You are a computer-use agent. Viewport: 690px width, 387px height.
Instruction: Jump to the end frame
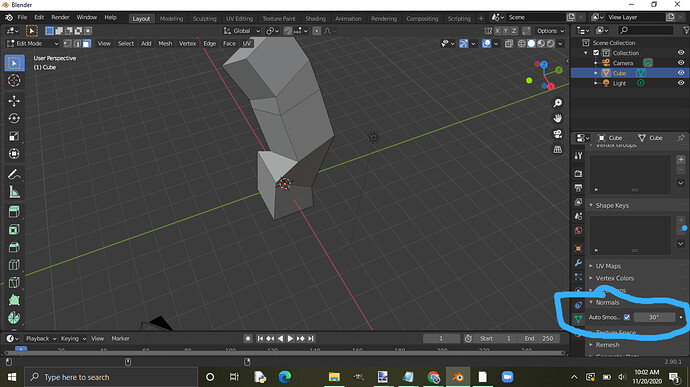pos(311,339)
